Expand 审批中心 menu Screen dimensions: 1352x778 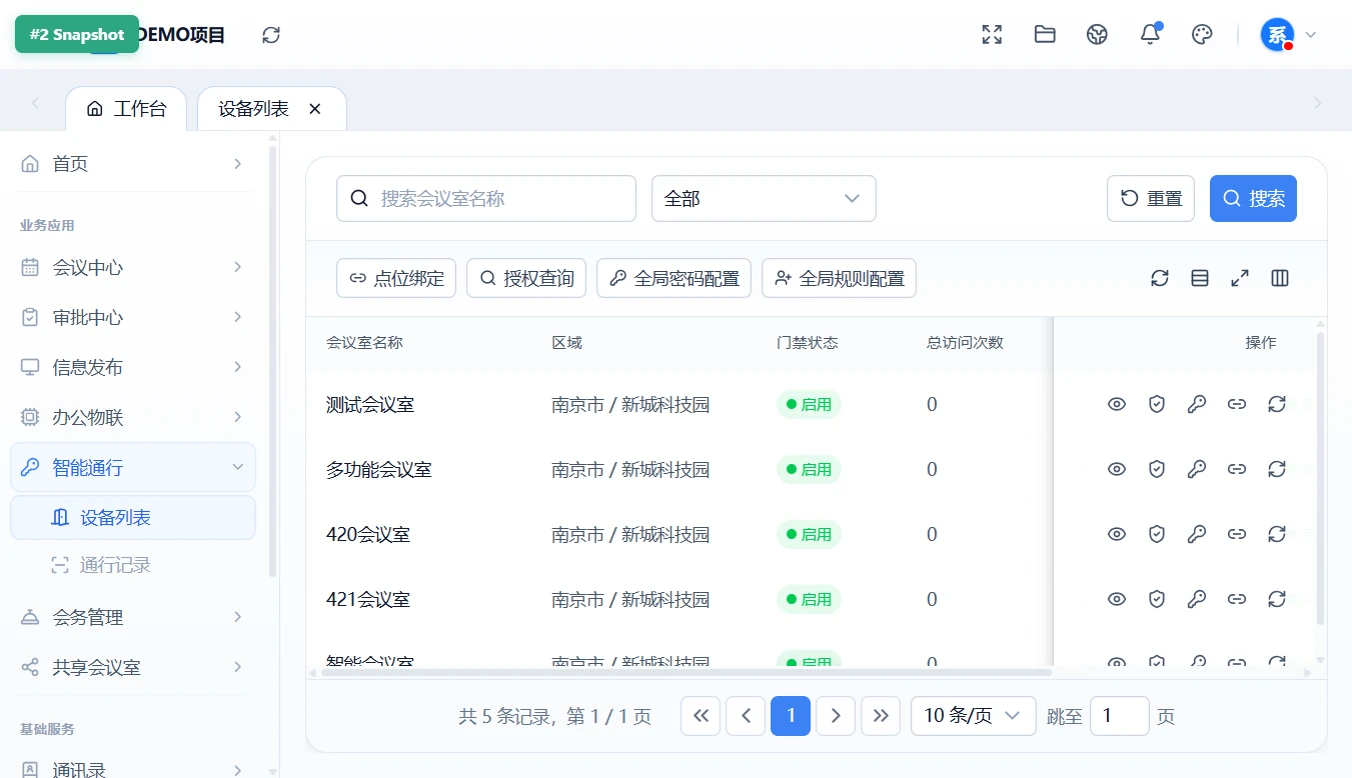133,317
